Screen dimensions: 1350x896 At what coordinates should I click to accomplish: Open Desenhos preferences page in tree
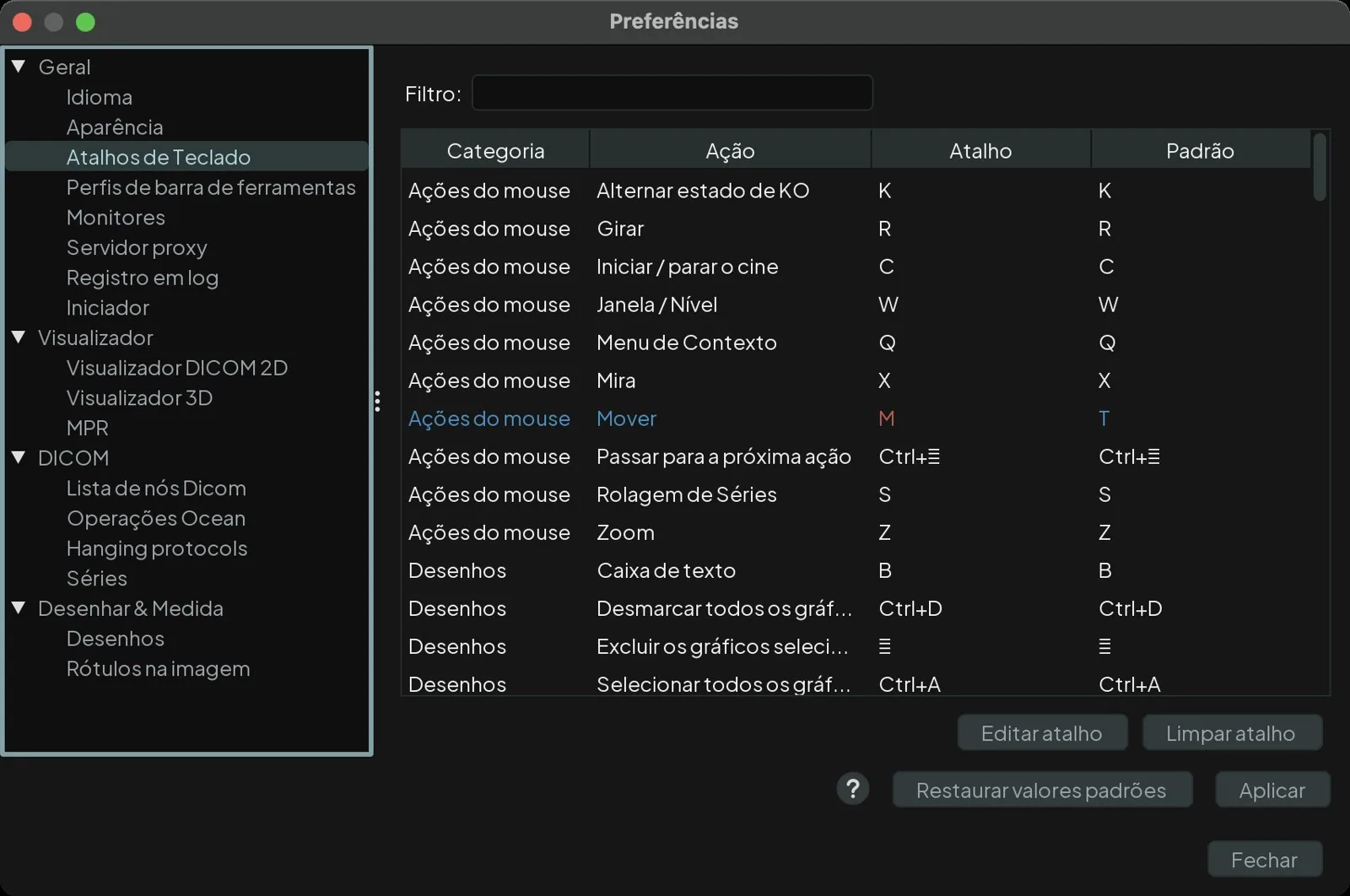(x=116, y=639)
